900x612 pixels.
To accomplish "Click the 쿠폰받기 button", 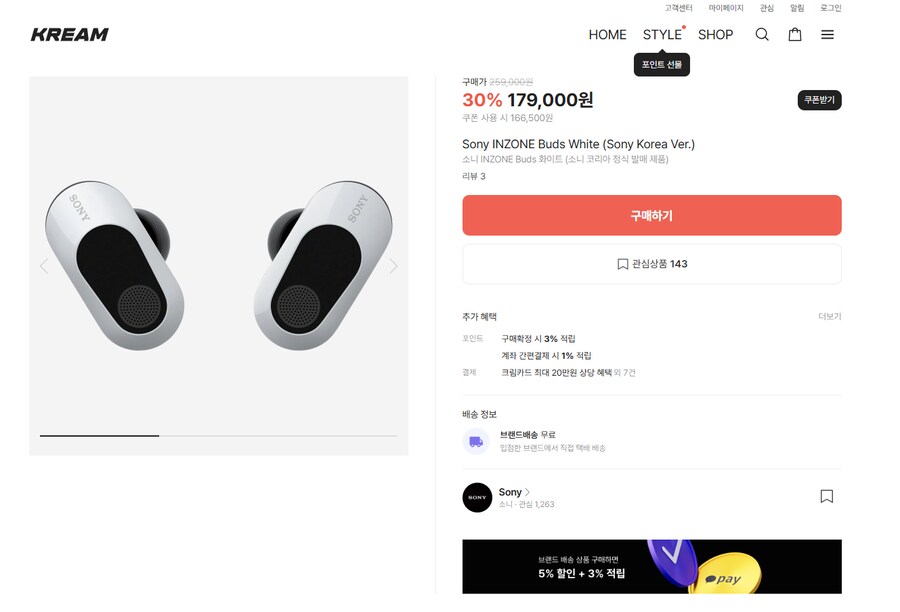I will pyautogui.click(x=819, y=100).
